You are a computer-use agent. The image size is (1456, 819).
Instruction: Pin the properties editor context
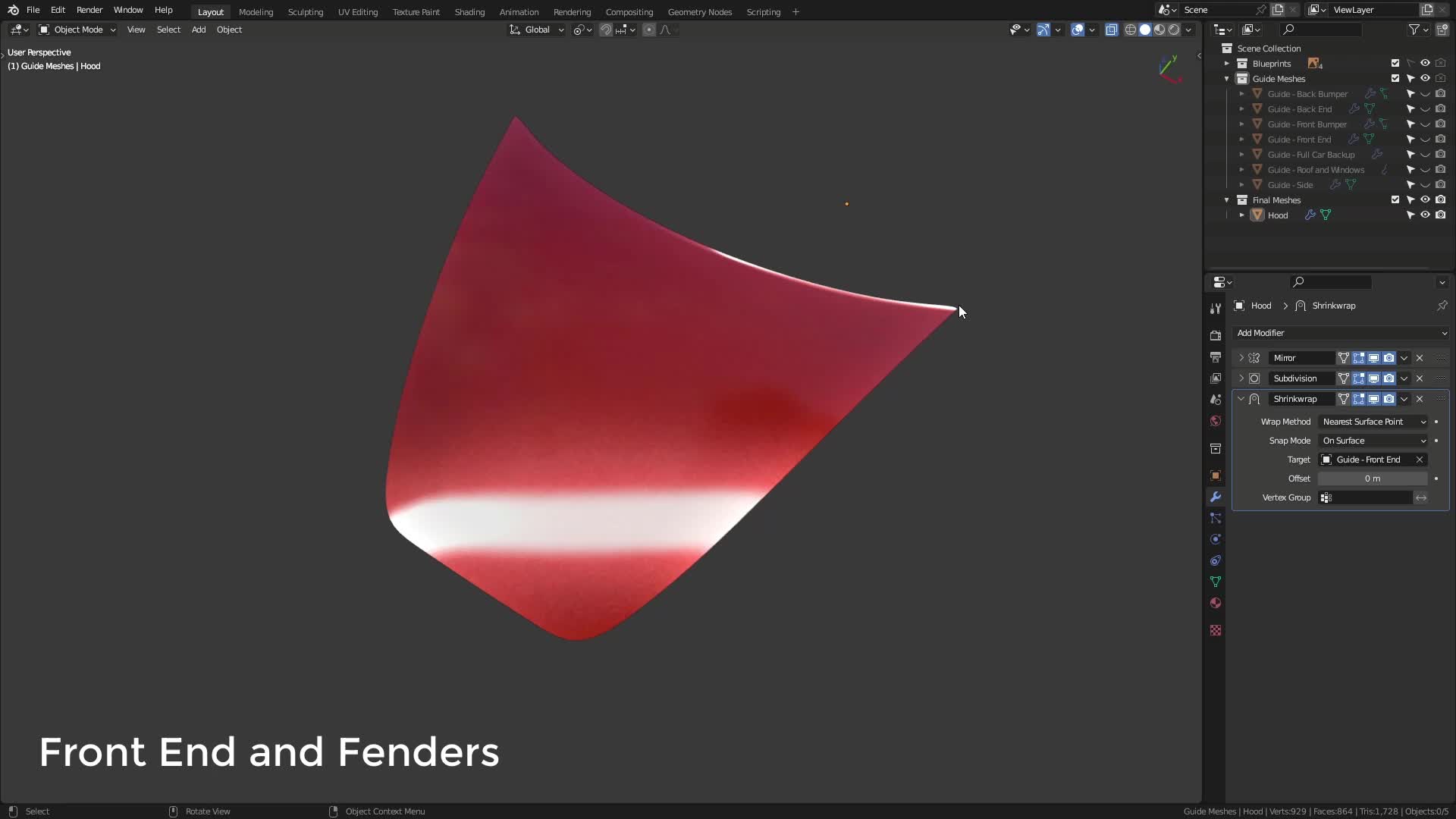1442,306
